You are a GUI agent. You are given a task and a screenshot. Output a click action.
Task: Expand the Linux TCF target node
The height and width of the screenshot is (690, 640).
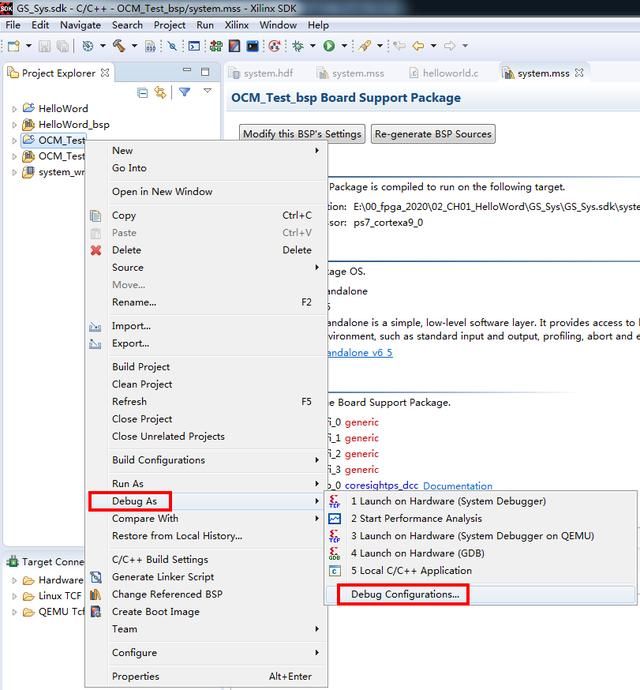[14, 596]
